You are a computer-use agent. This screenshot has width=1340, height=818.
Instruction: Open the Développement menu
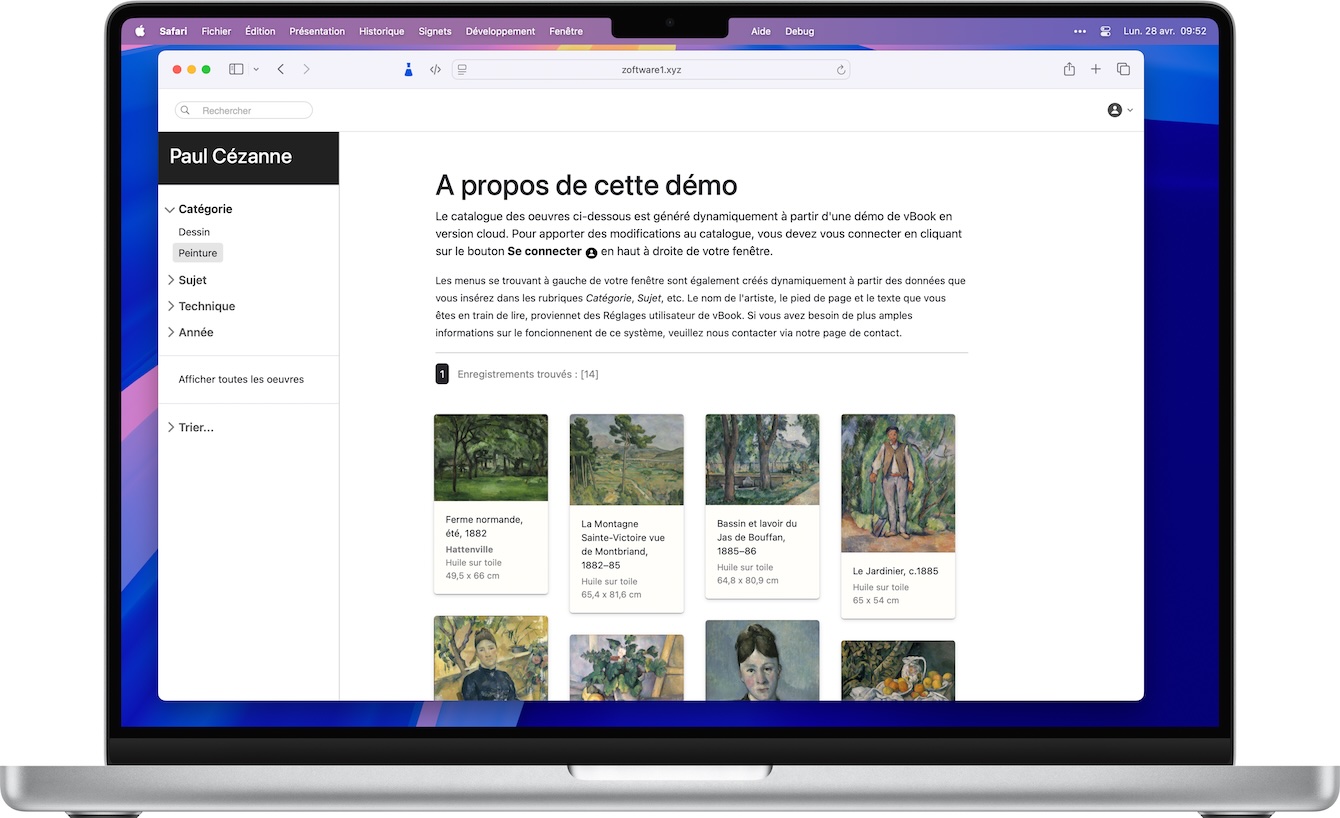pyautogui.click(x=500, y=31)
